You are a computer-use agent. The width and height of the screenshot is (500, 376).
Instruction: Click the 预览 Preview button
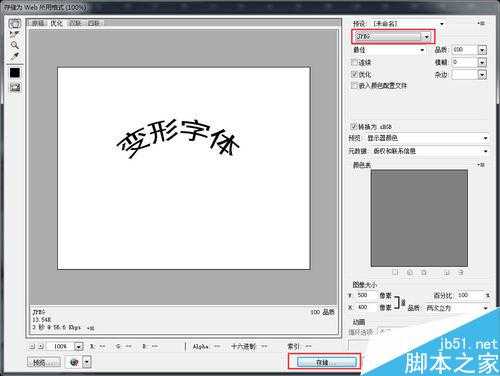[x=44, y=363]
